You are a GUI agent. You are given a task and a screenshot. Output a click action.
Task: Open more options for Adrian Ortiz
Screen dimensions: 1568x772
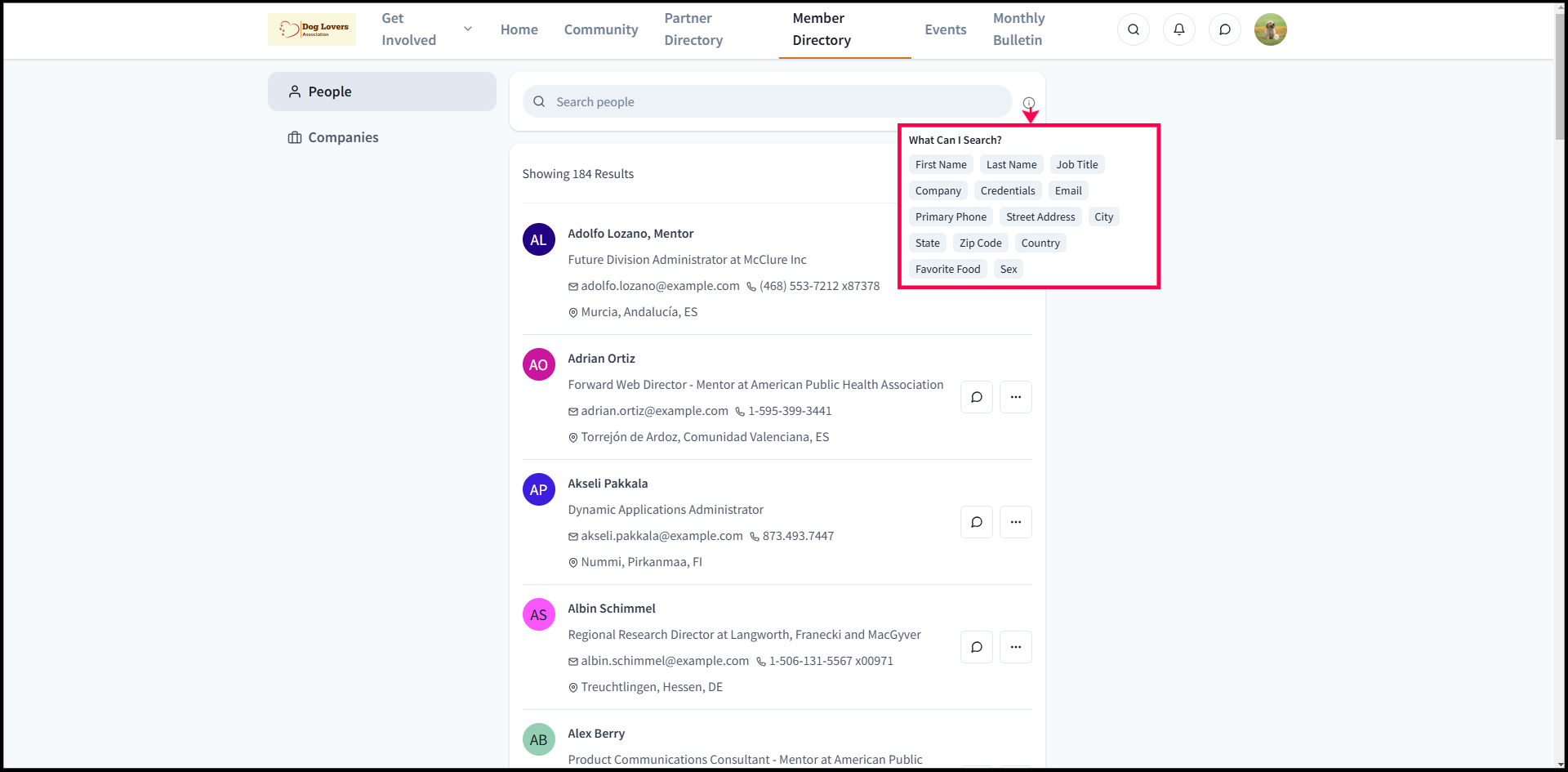pos(1016,397)
